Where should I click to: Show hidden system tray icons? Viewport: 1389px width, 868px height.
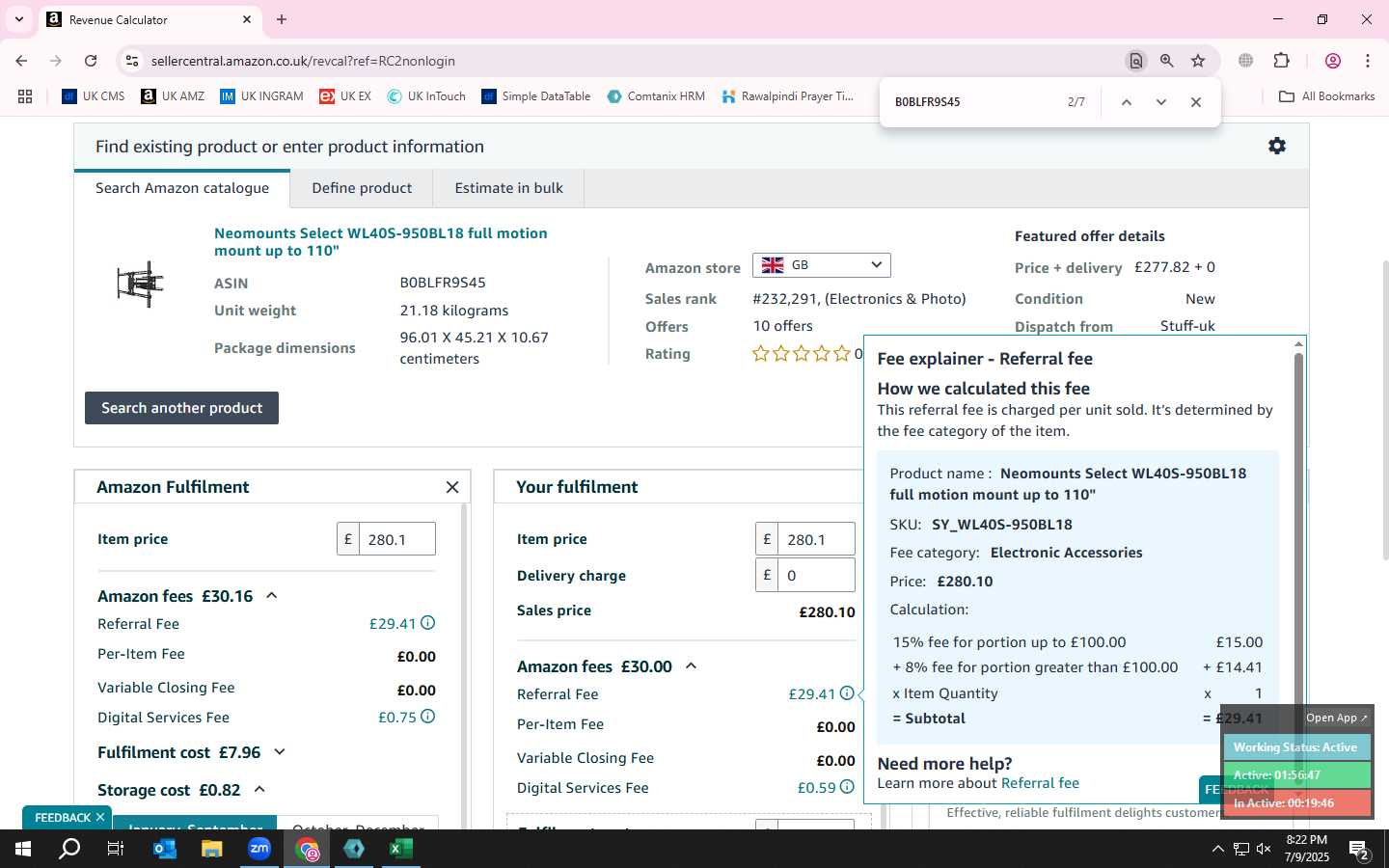[1217, 849]
